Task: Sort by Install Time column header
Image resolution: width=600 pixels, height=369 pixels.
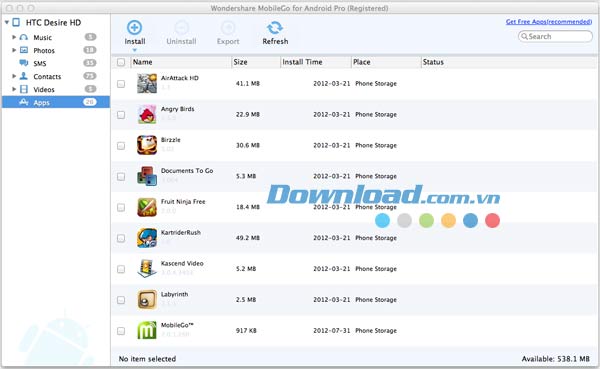Action: (x=316, y=62)
